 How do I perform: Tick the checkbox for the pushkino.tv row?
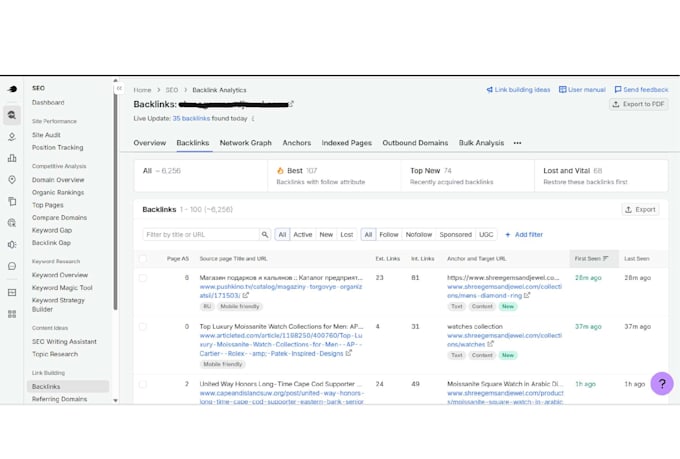143,278
